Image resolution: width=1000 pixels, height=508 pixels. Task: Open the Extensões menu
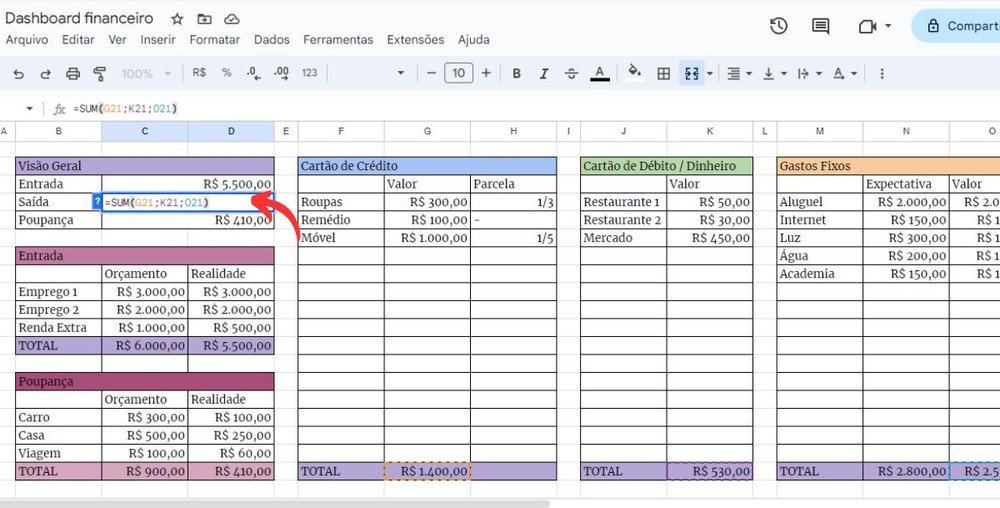415,40
